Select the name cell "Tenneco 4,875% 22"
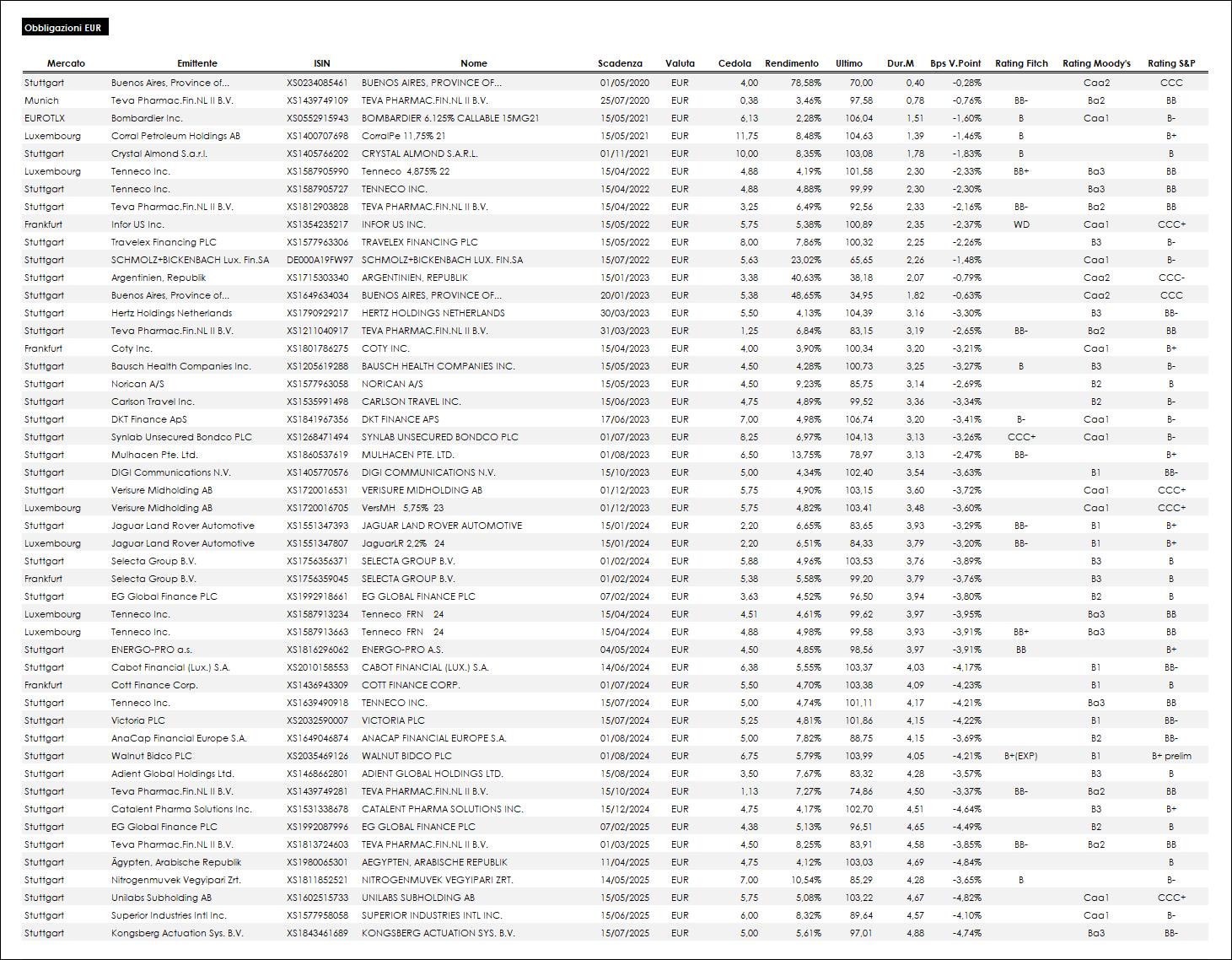Screen dimensions: 1232x960 (406, 171)
